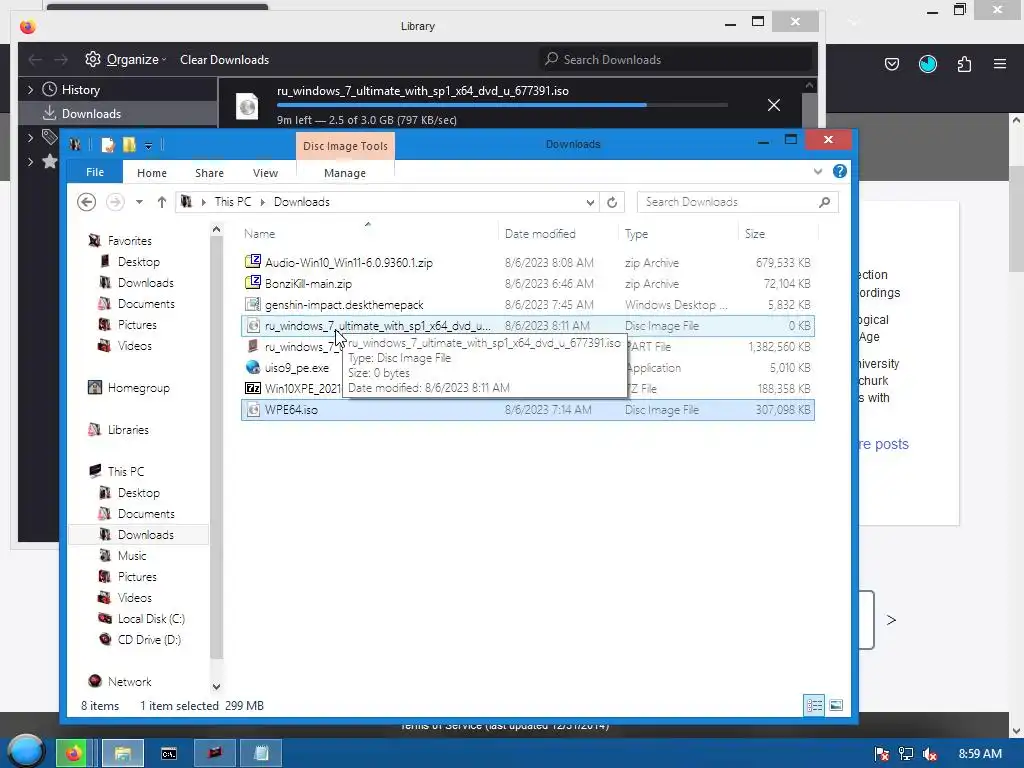Image resolution: width=1024 pixels, height=768 pixels.
Task: Open the recent locations dropdown arrow
Action: click(x=139, y=202)
